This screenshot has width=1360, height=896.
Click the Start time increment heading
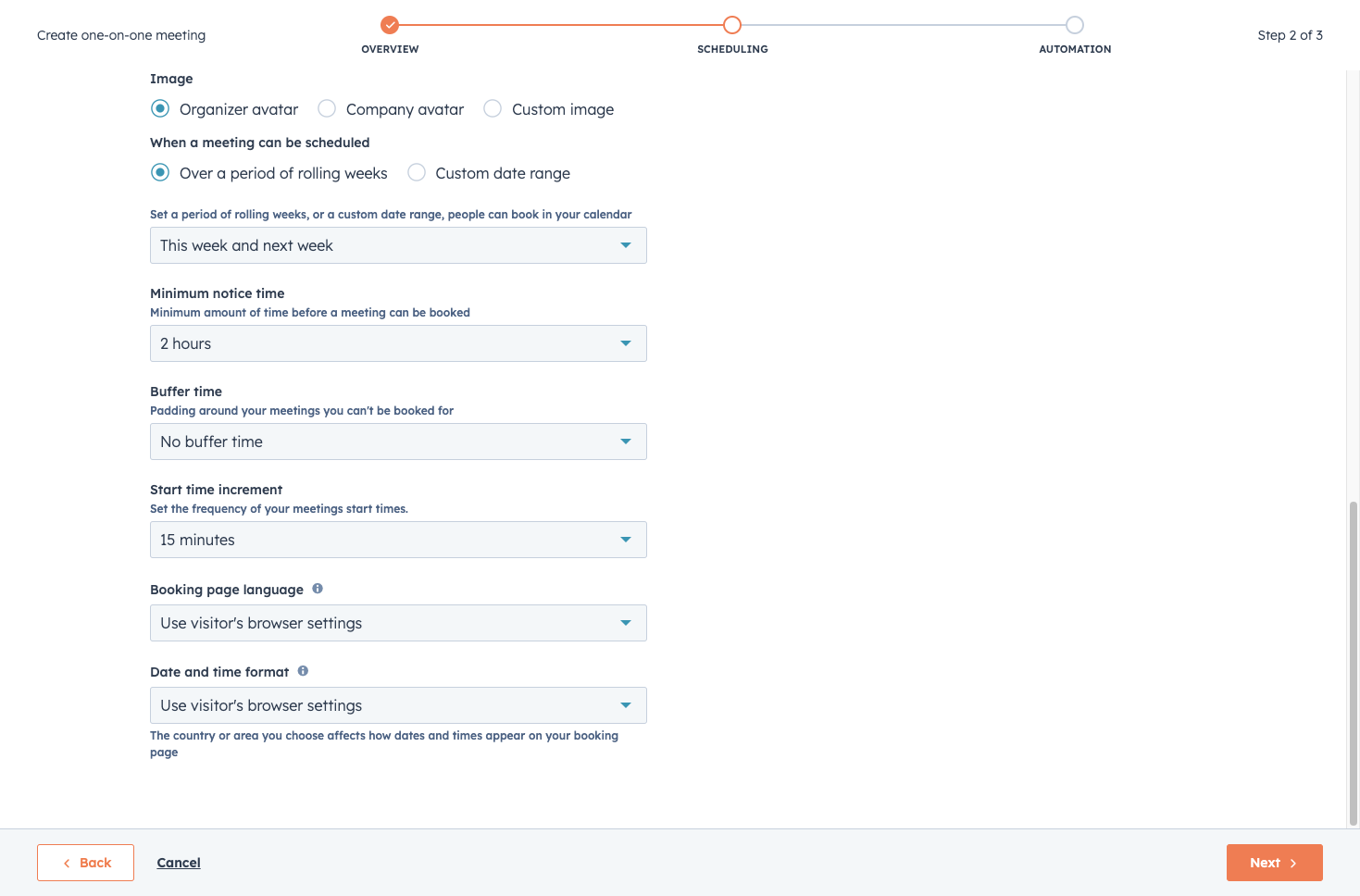(x=217, y=490)
